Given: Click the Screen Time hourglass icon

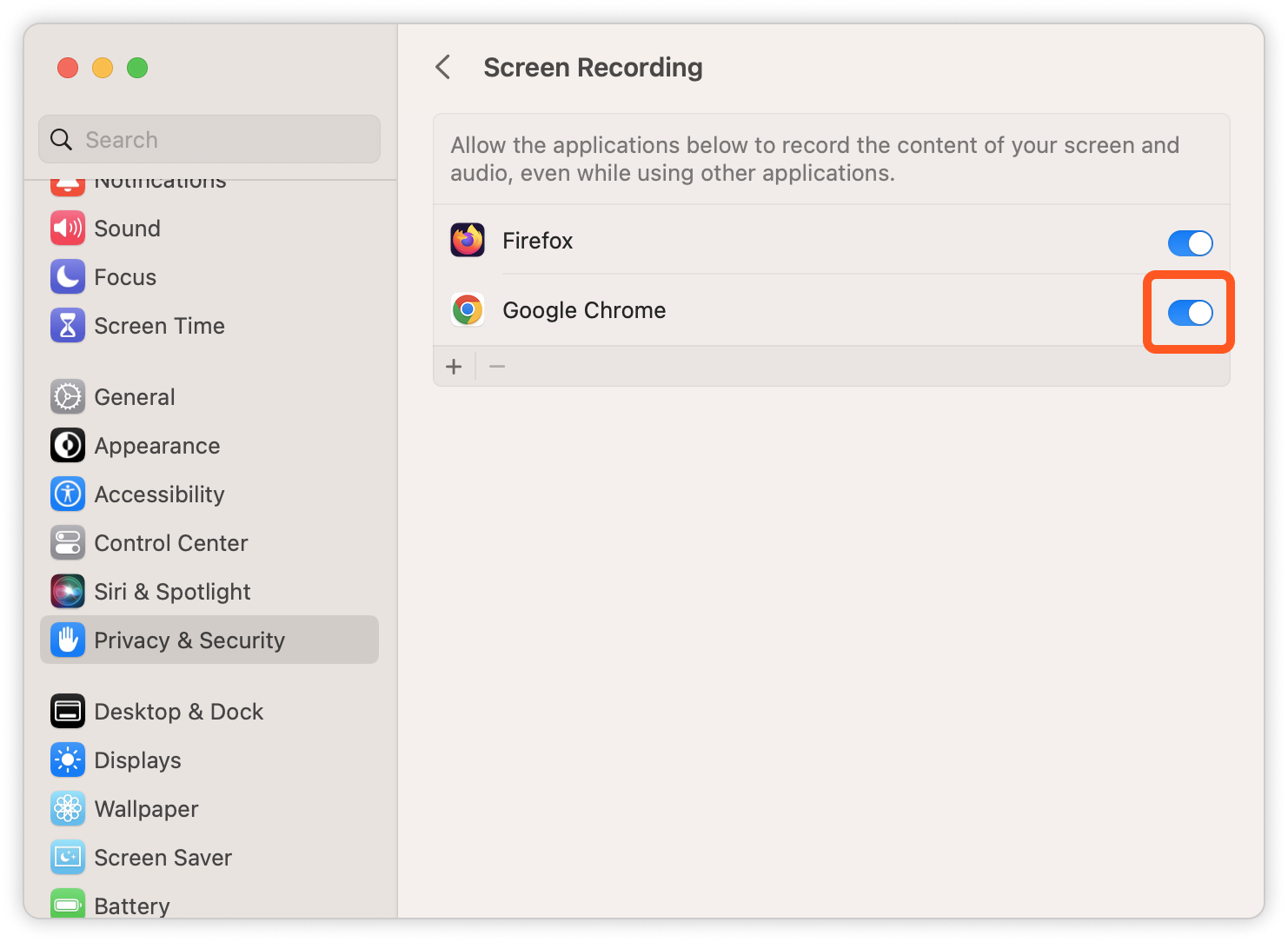Looking at the screenshot, I should (x=68, y=326).
